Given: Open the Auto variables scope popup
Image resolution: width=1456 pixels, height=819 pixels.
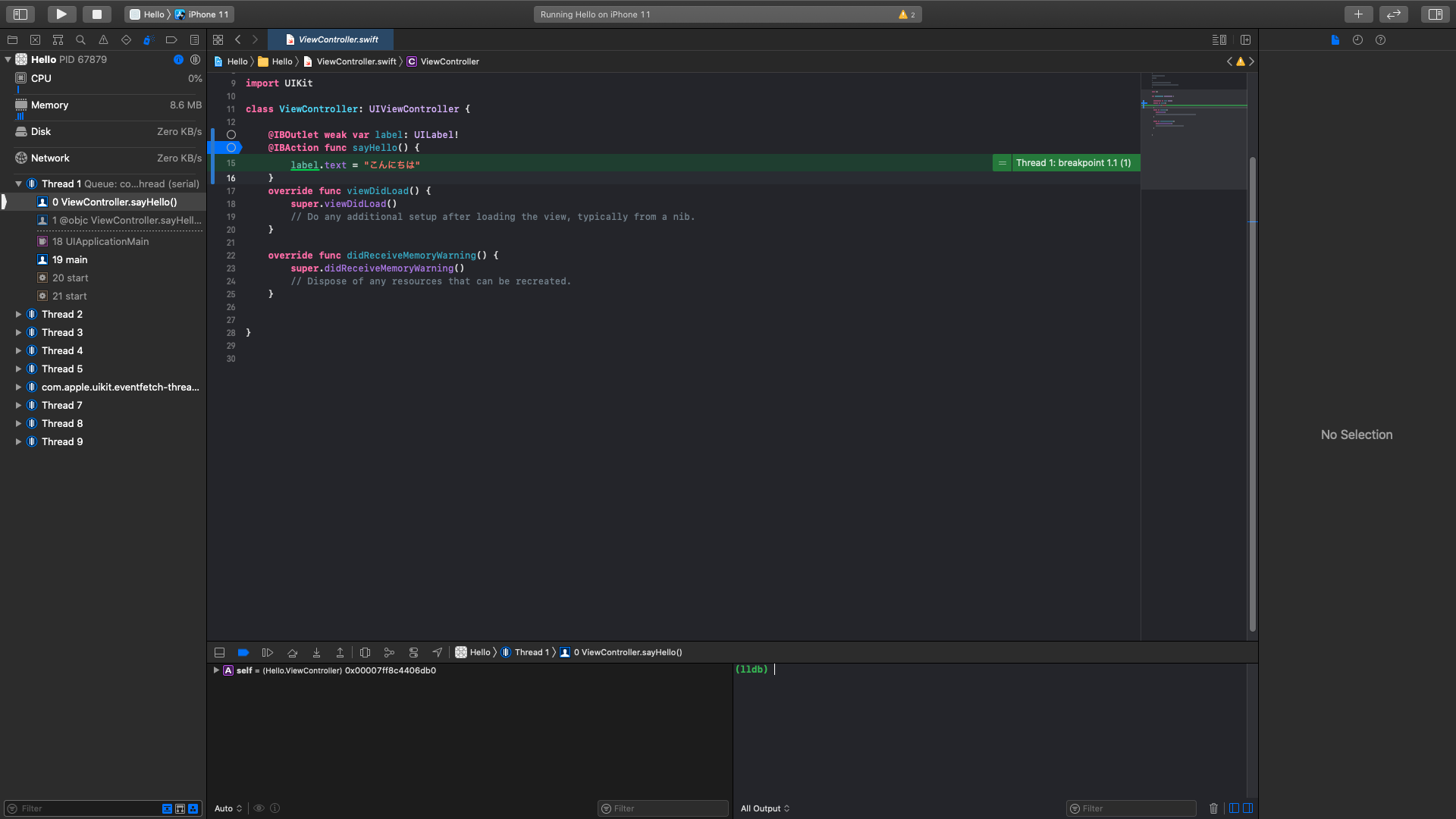Looking at the screenshot, I should pyautogui.click(x=228, y=808).
